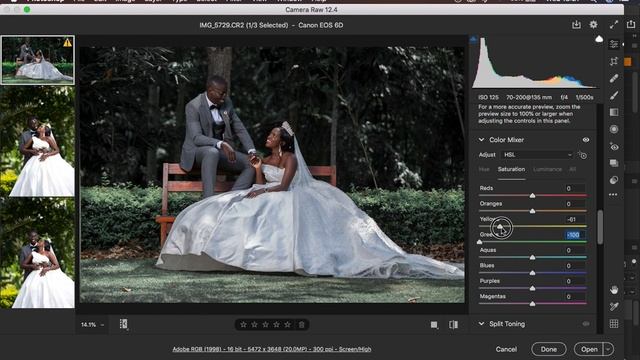Open the Presets panel icon
The height and width of the screenshot is (360, 640).
coord(613,180)
